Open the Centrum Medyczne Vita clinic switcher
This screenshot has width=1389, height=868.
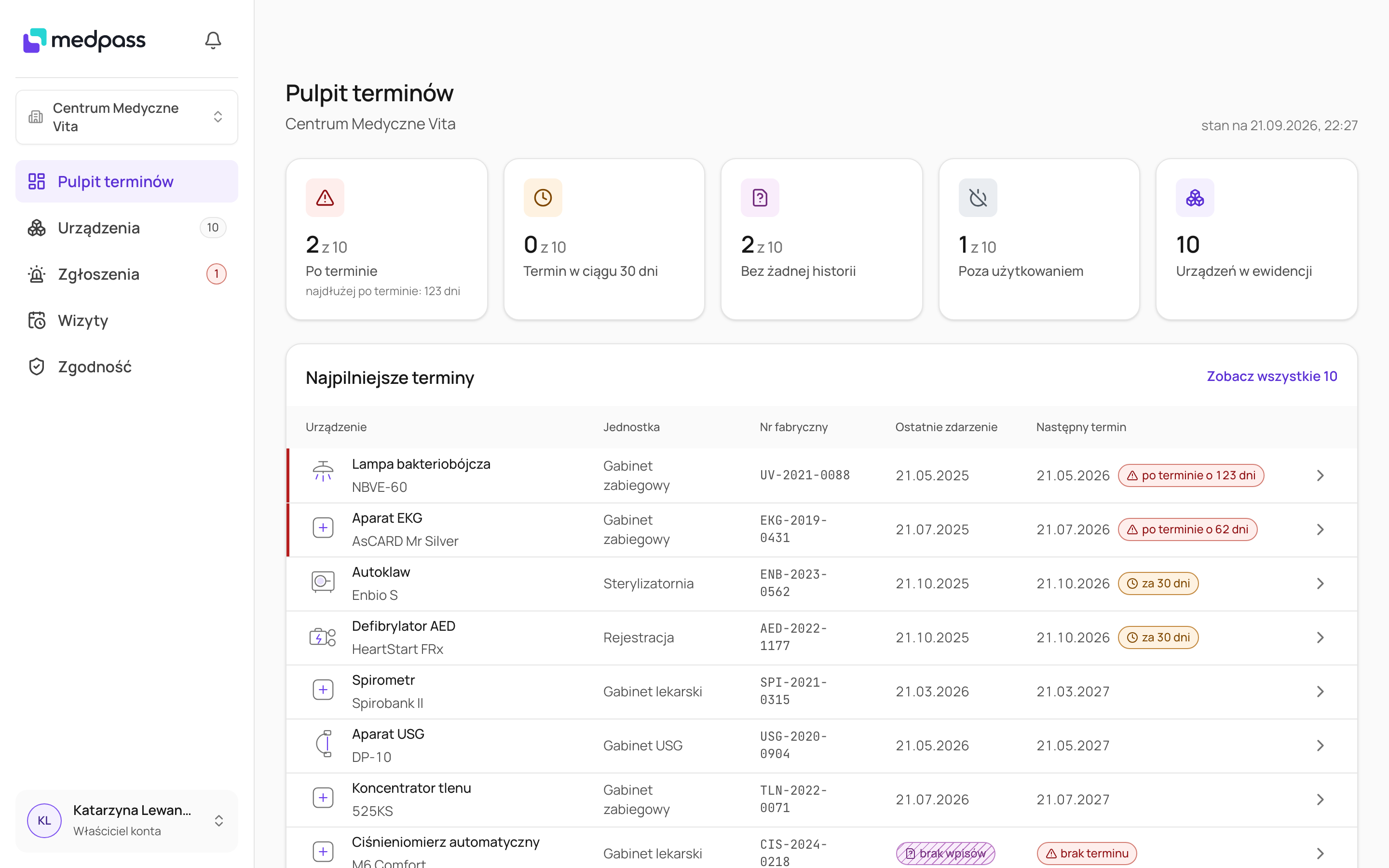(x=127, y=117)
